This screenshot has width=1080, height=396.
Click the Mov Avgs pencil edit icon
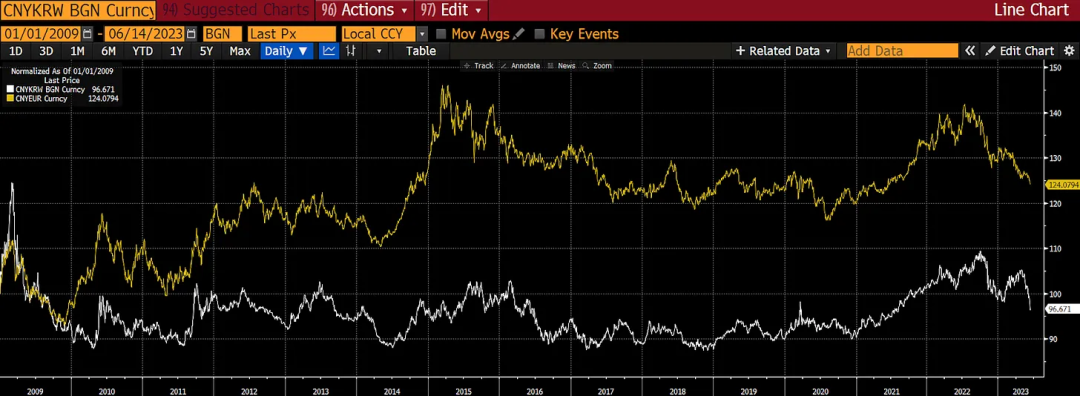519,34
